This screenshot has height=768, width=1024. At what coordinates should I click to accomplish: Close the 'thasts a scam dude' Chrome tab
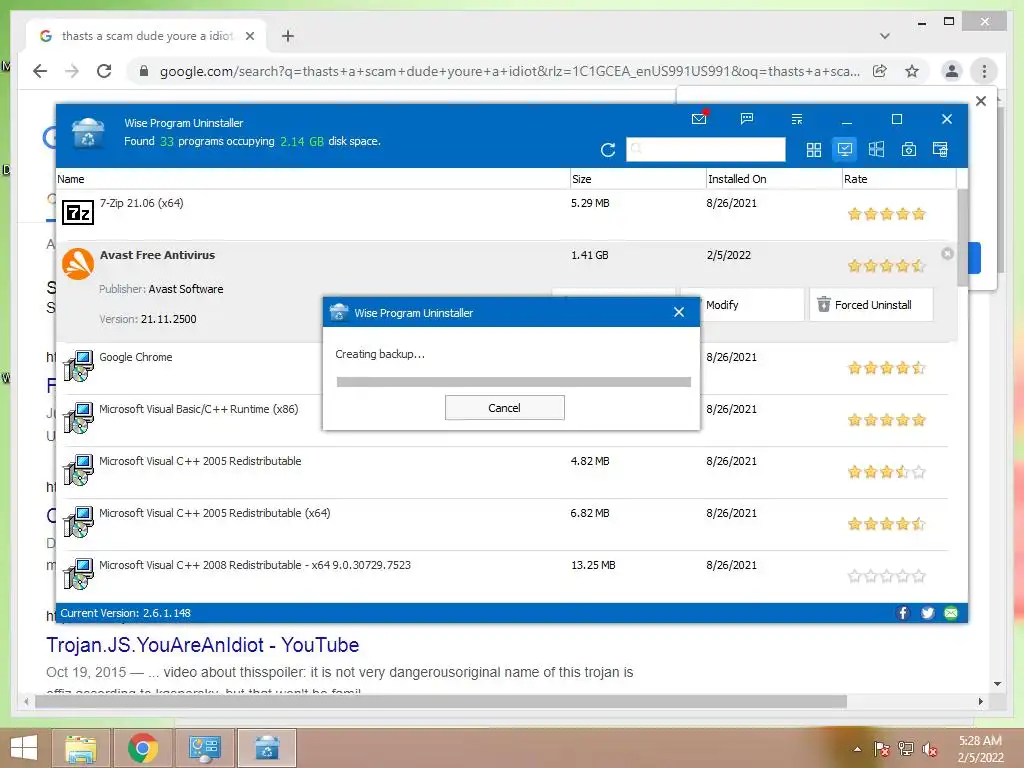[x=249, y=36]
